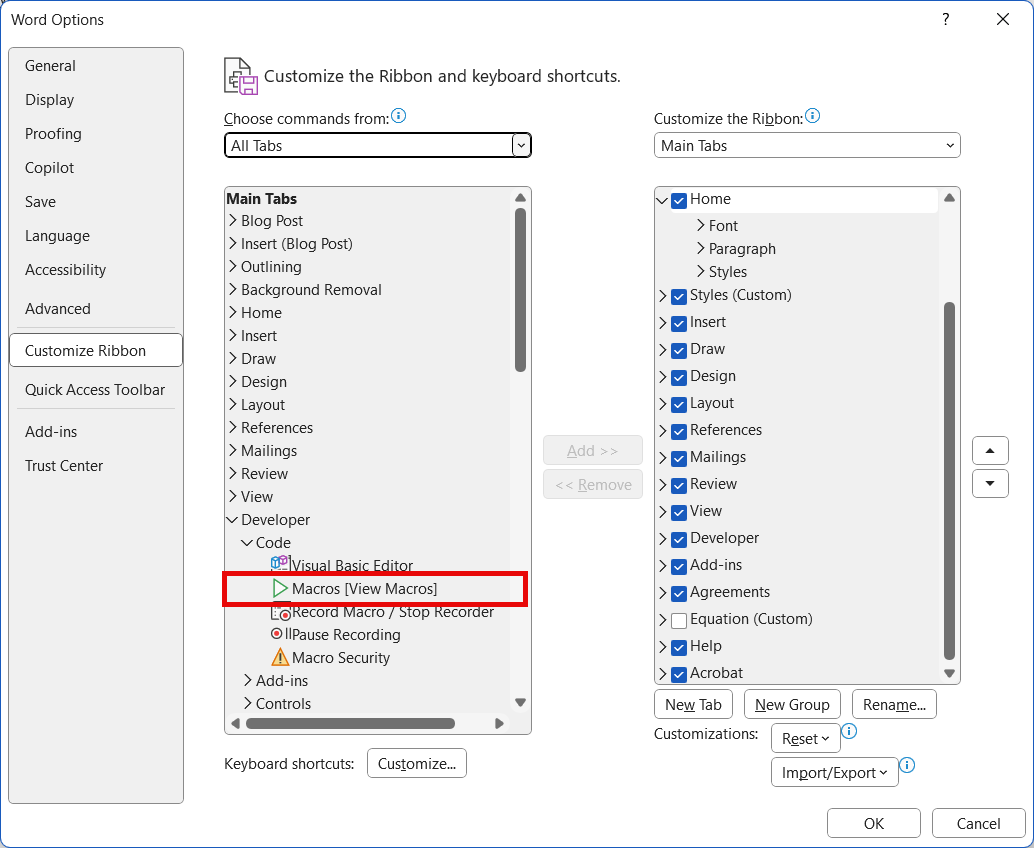
Task: Click the New Group button
Action: pos(792,704)
